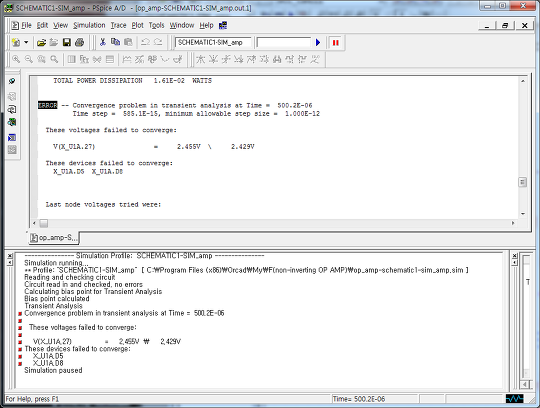
Task: Click the green display control sidebar icon
Action: [12, 122]
